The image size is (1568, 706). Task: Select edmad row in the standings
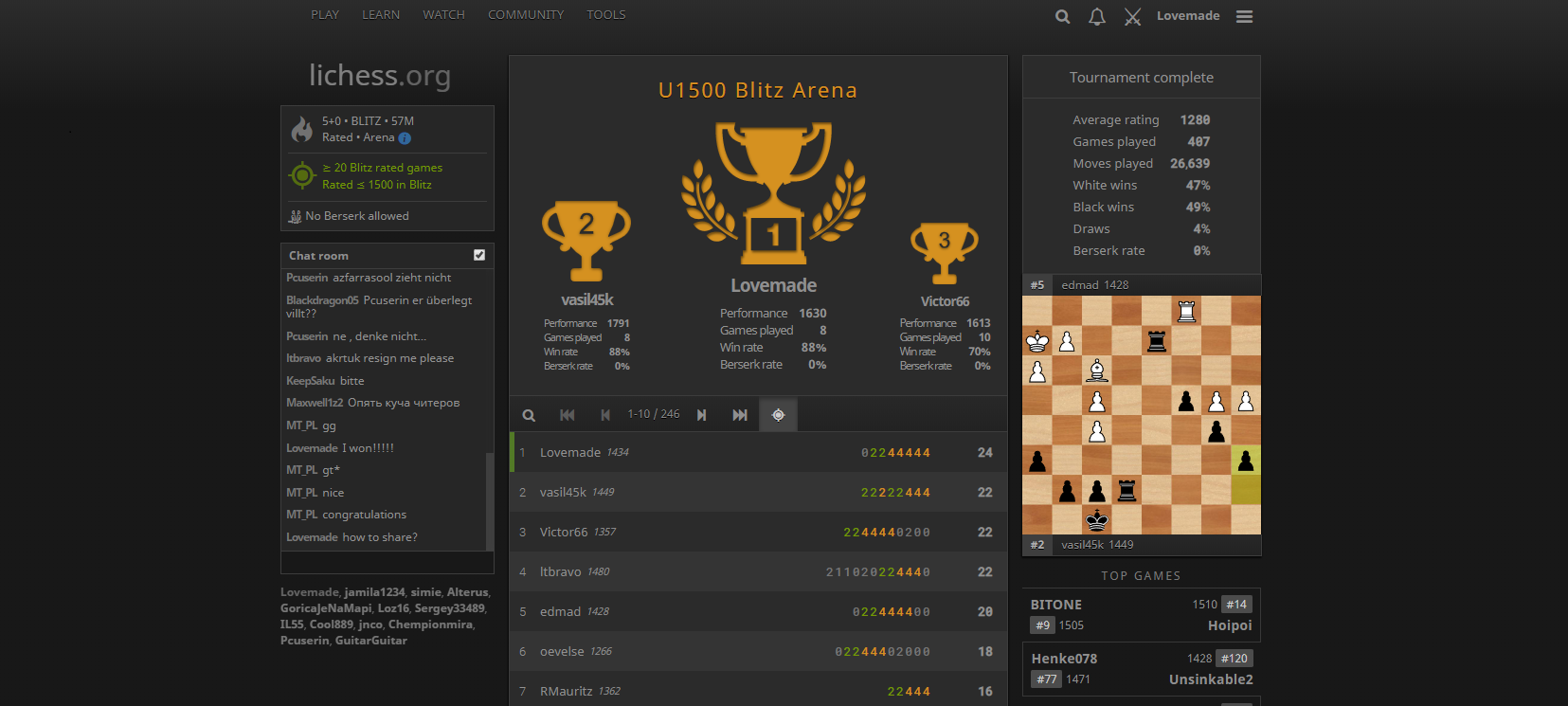[x=758, y=611]
